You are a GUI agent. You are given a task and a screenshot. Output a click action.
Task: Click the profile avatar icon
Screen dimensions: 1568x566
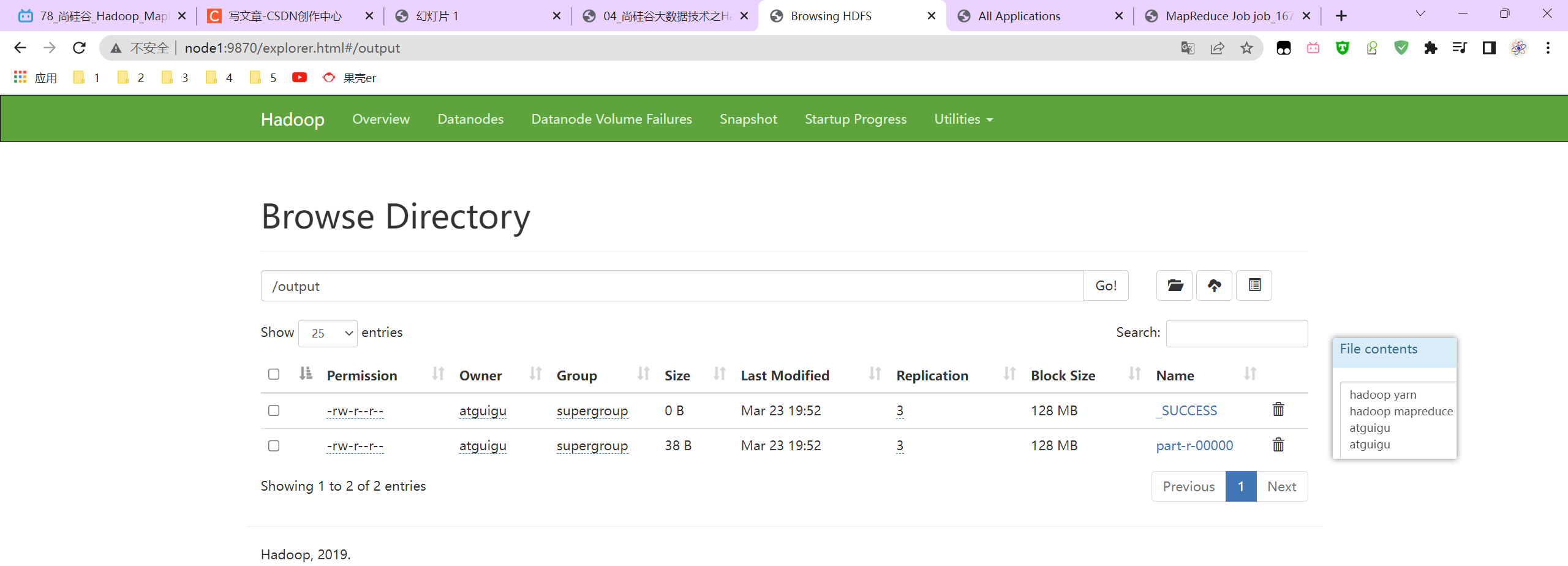[x=1518, y=48]
